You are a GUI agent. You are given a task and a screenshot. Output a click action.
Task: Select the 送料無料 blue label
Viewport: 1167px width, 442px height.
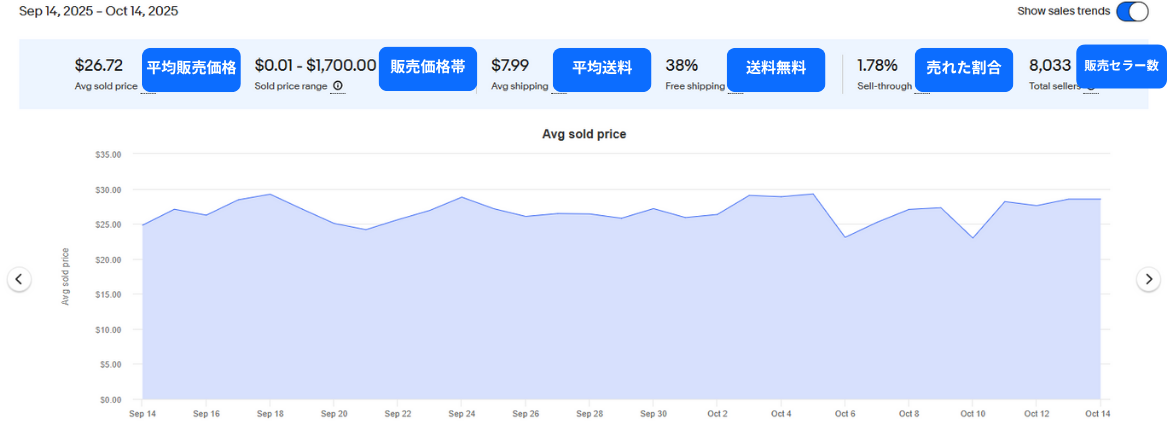pyautogui.click(x=775, y=69)
